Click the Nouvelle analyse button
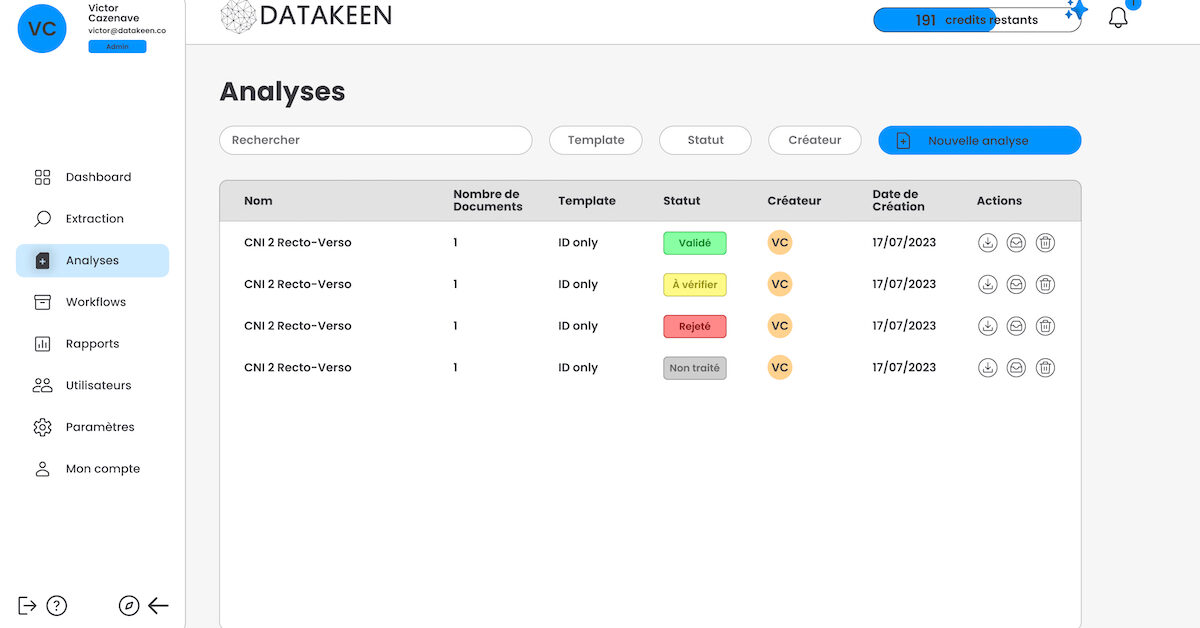This screenshot has height=628, width=1200. [979, 140]
